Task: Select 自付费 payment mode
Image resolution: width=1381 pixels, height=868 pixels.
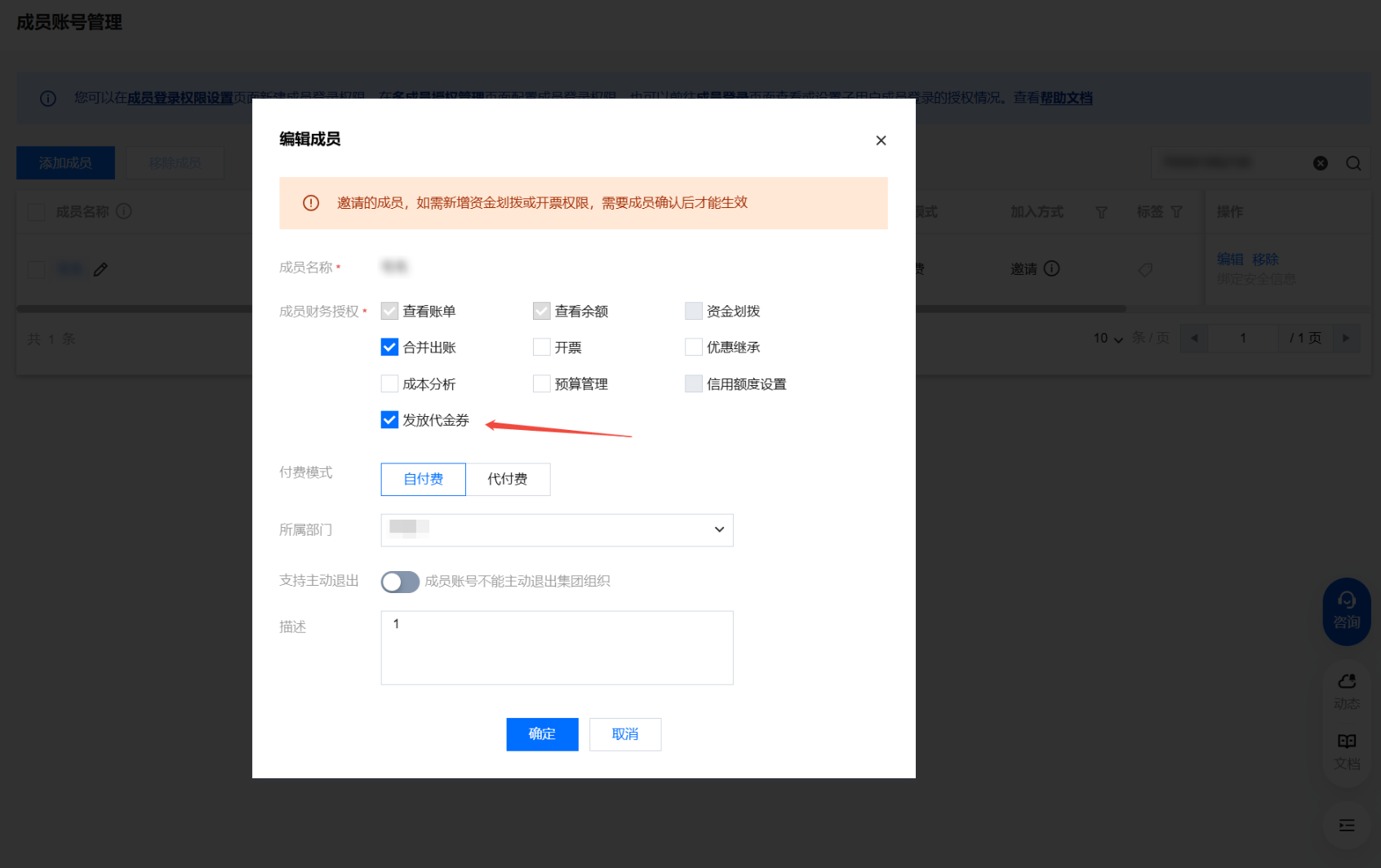Action: (423, 480)
